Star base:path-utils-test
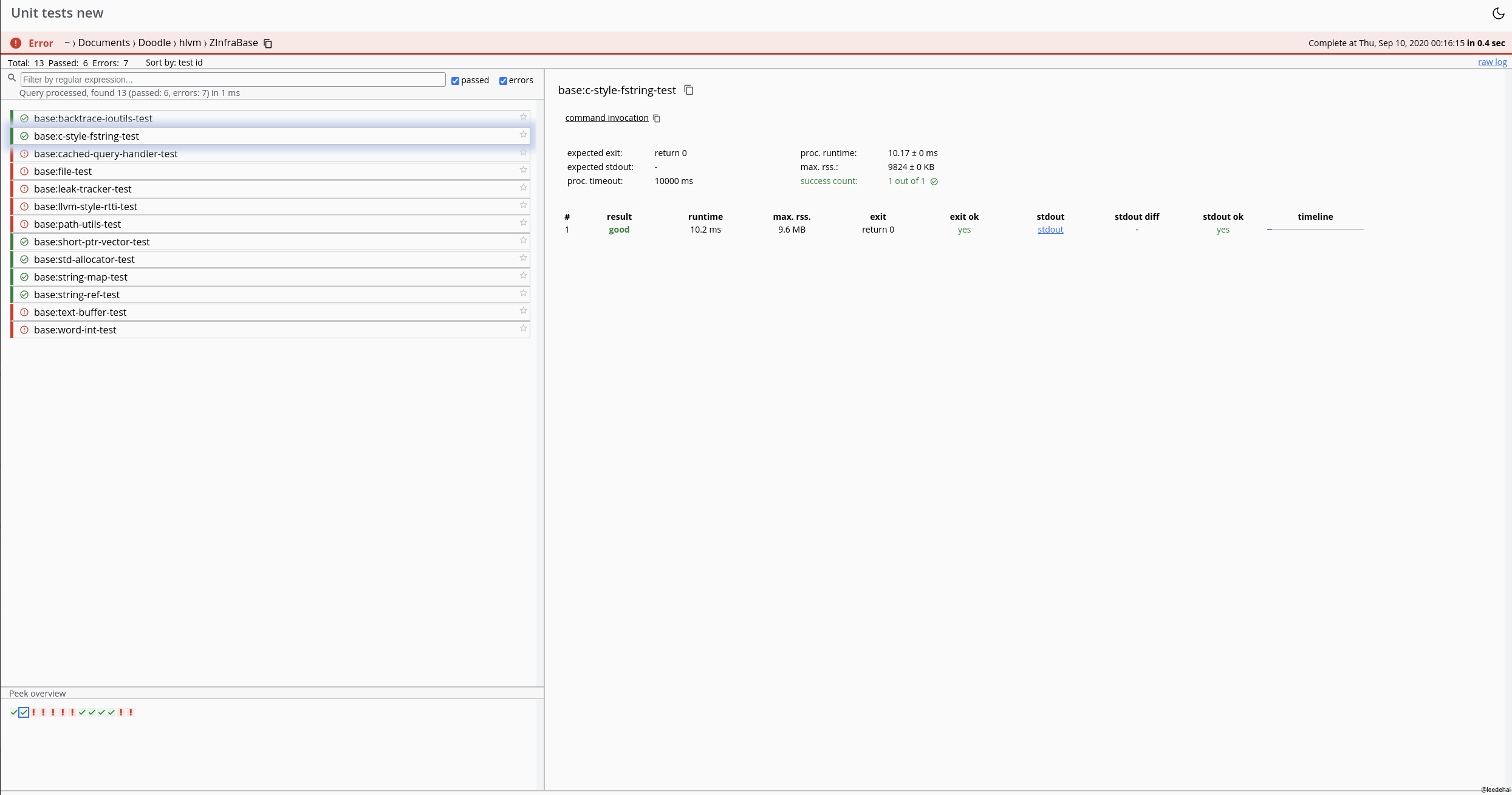The height and width of the screenshot is (795, 1512). click(523, 222)
